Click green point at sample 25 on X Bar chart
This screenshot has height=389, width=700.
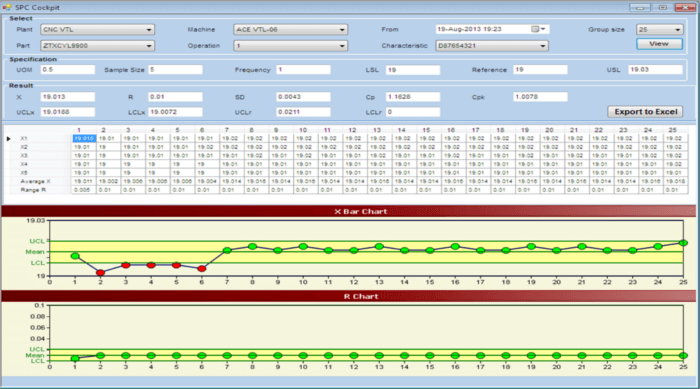coord(683,243)
